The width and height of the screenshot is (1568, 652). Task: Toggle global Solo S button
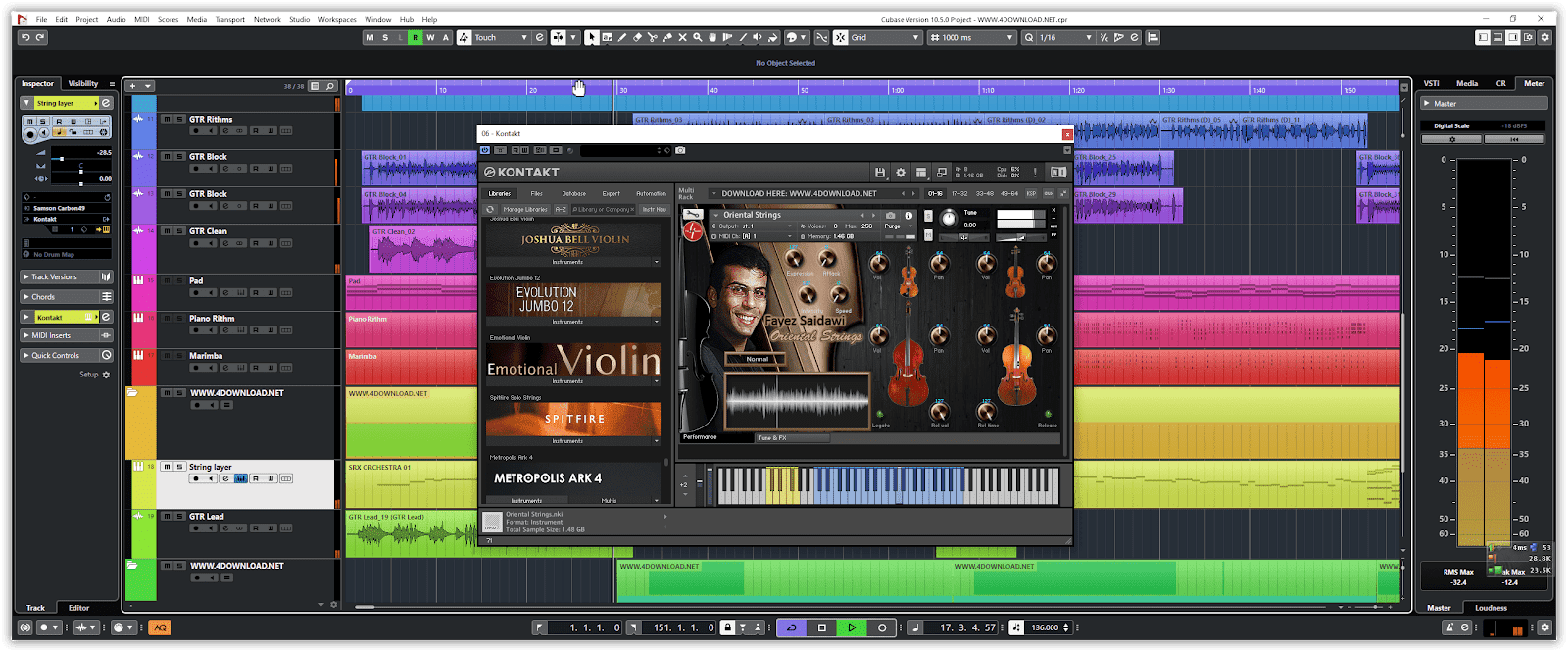tap(385, 37)
